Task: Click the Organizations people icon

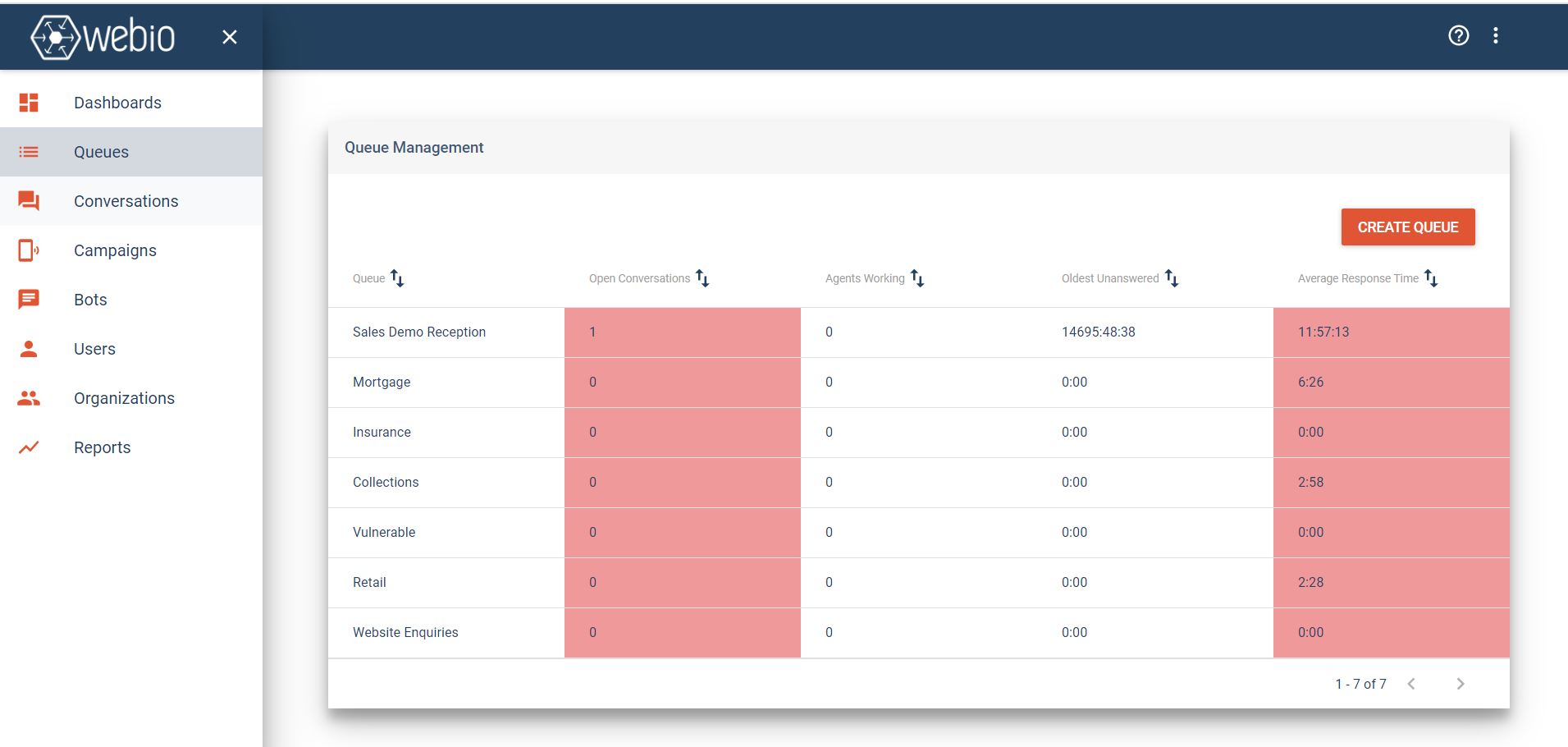Action: click(x=29, y=397)
